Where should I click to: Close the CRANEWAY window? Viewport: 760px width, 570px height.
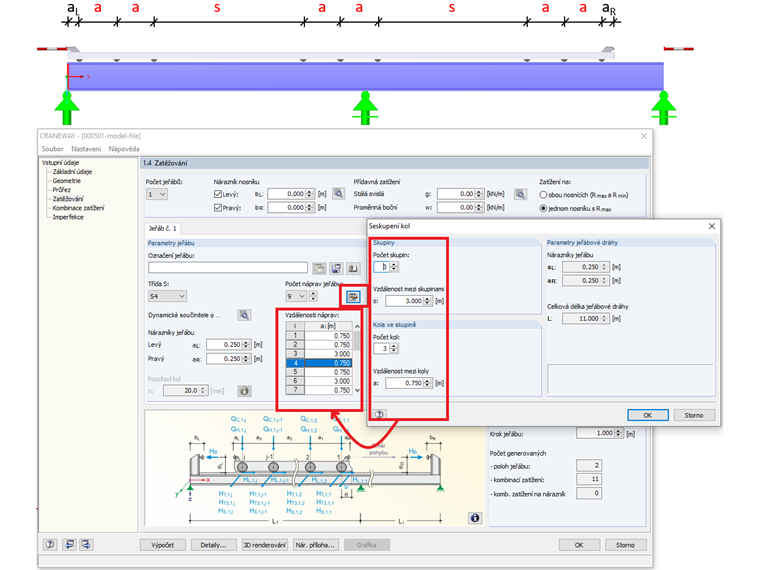pos(644,136)
